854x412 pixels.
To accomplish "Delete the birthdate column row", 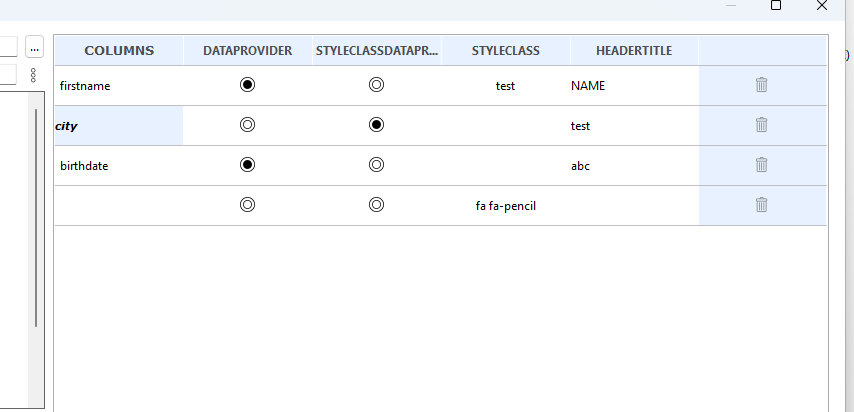I will [x=761, y=165].
